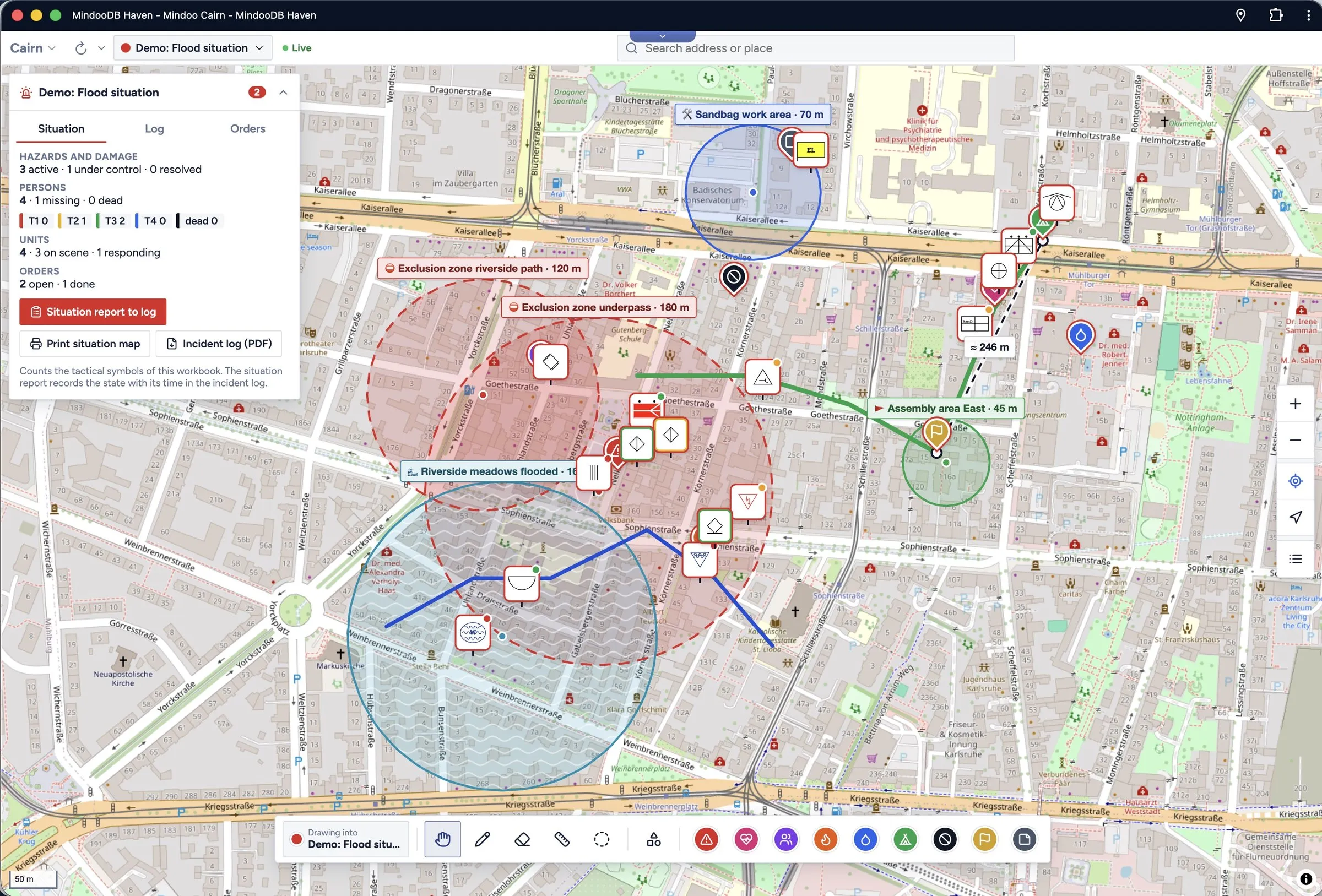1322x896 pixels.
Task: Switch to the Situation tab
Action: [61, 128]
